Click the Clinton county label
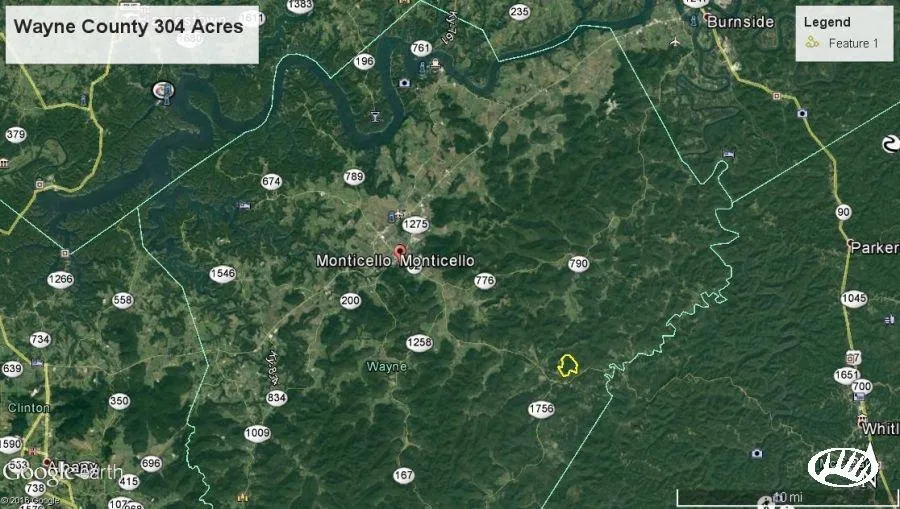This screenshot has height=509, width=900. coord(29,407)
